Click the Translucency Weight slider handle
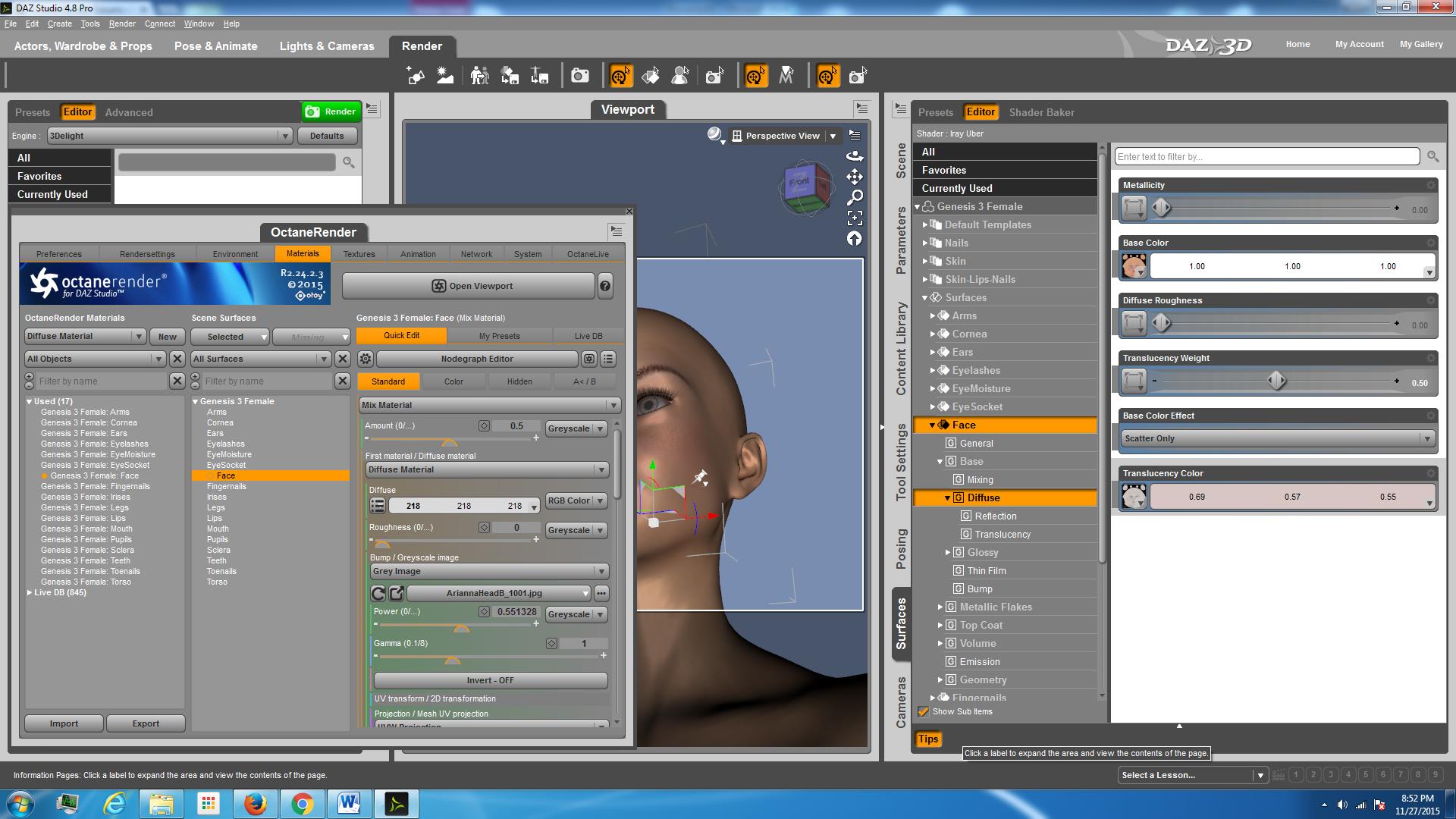 tap(1276, 381)
